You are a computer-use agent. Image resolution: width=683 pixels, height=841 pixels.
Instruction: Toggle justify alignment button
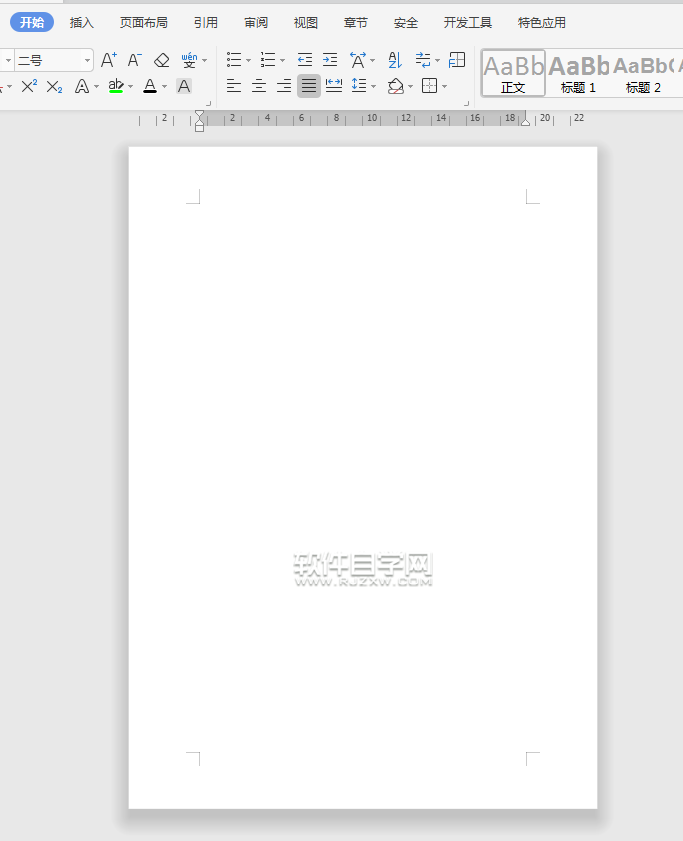309,86
